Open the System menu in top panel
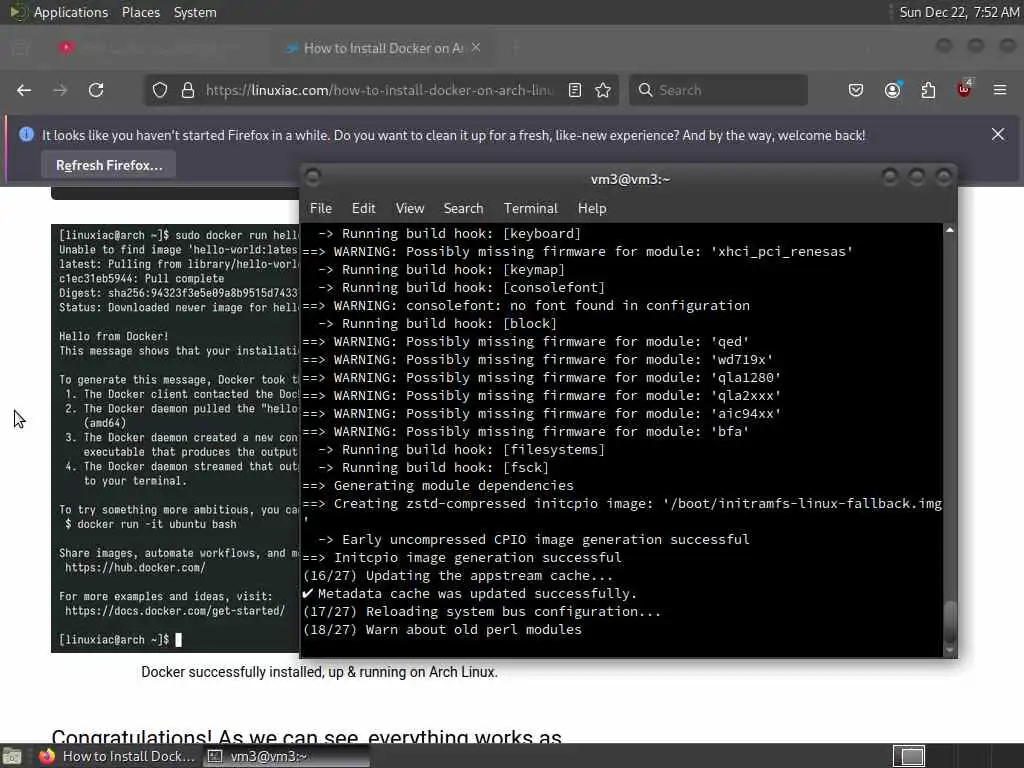Image resolution: width=1024 pixels, height=768 pixels. [195, 12]
